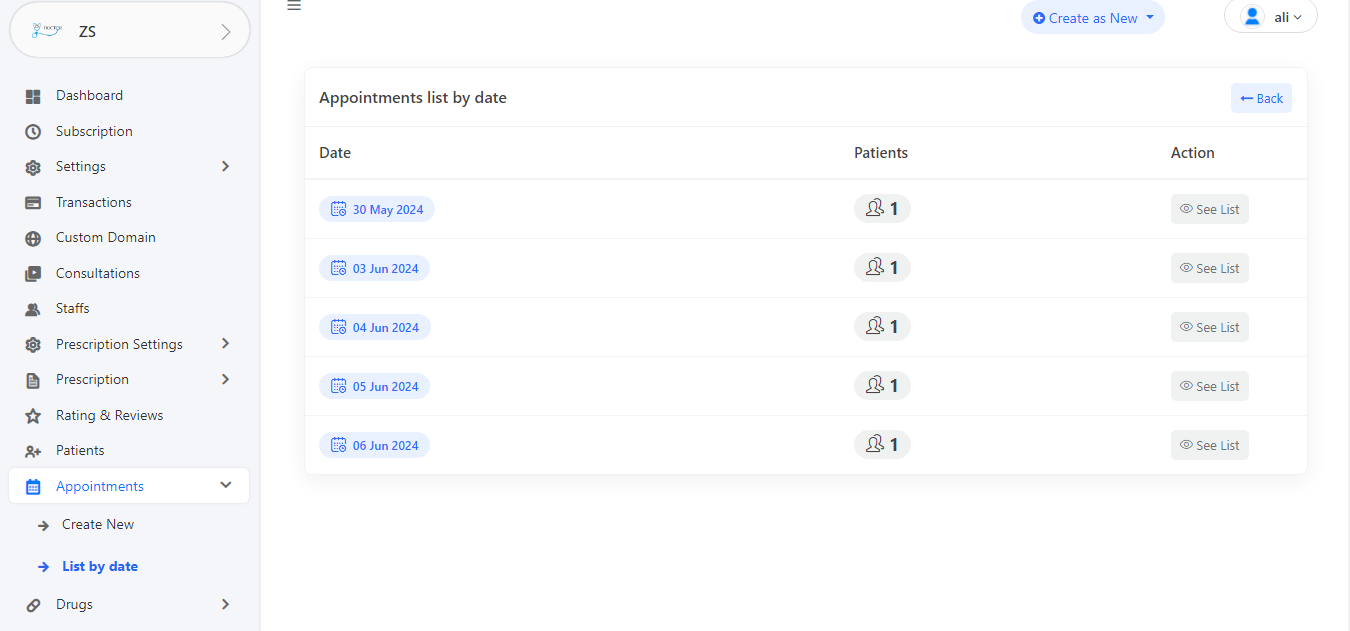Click the Transactions card icon
Screen dimensions: 1350x631
tap(33, 203)
